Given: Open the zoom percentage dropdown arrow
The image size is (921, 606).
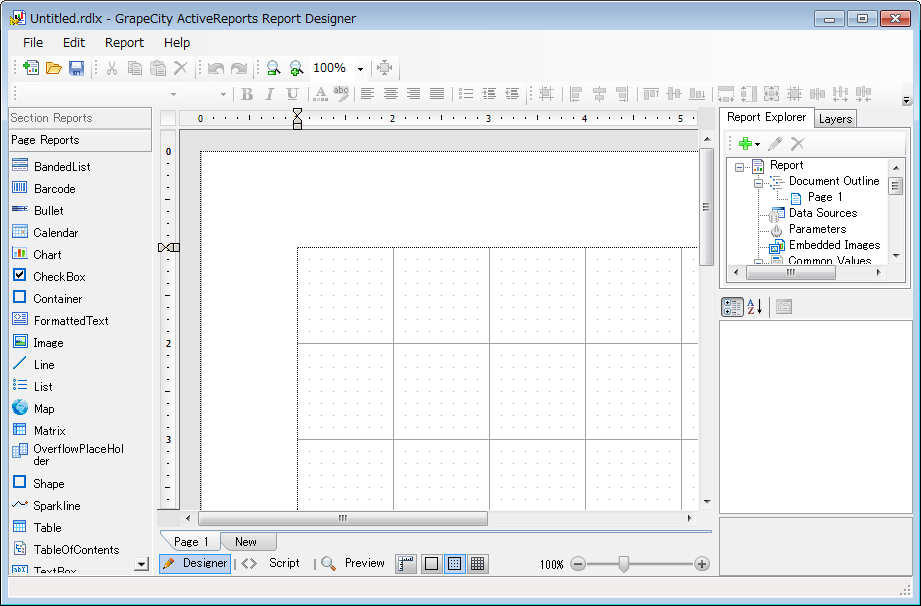Looking at the screenshot, I should [360, 68].
